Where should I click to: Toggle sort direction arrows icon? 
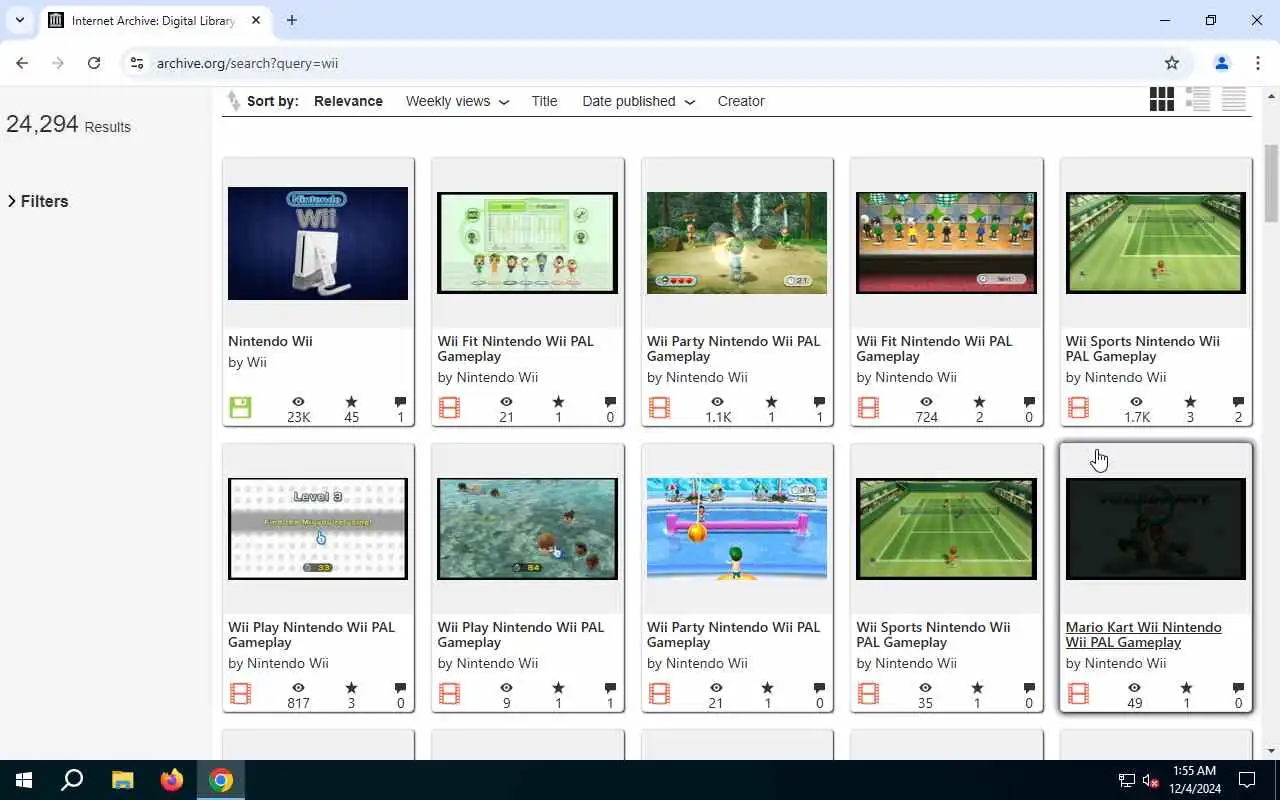(x=233, y=101)
